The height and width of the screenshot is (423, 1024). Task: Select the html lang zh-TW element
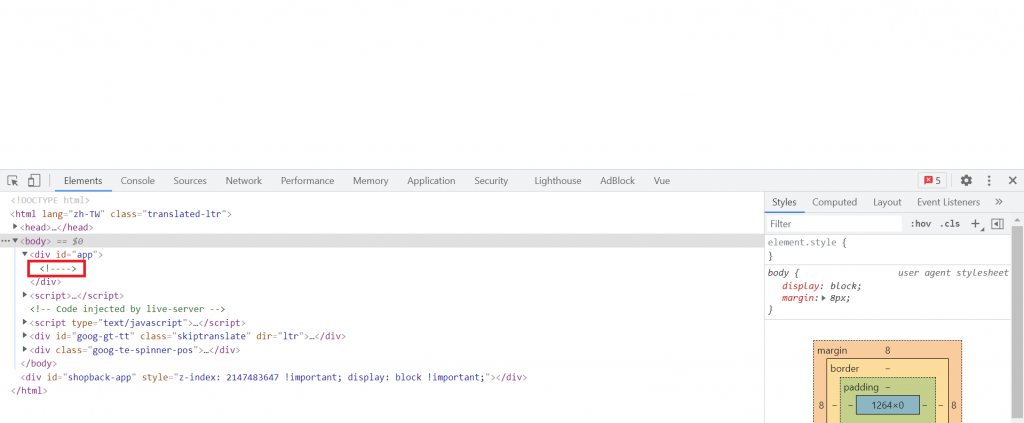(121, 213)
